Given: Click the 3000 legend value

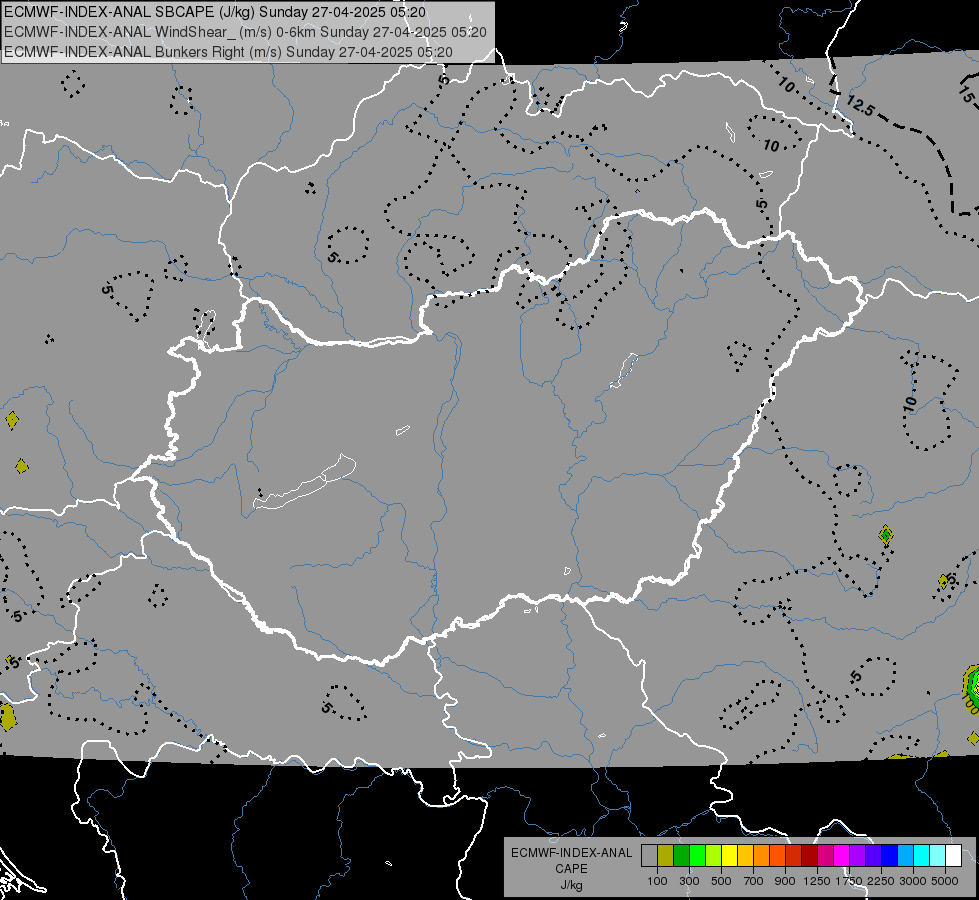Looking at the screenshot, I should pyautogui.click(x=913, y=881).
